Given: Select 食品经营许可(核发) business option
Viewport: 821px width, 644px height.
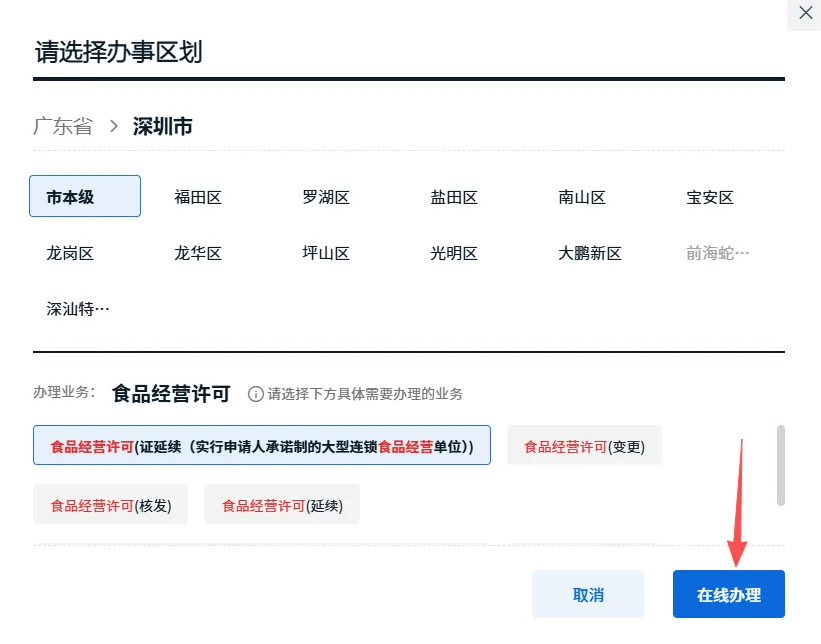Looking at the screenshot, I should coord(110,504).
